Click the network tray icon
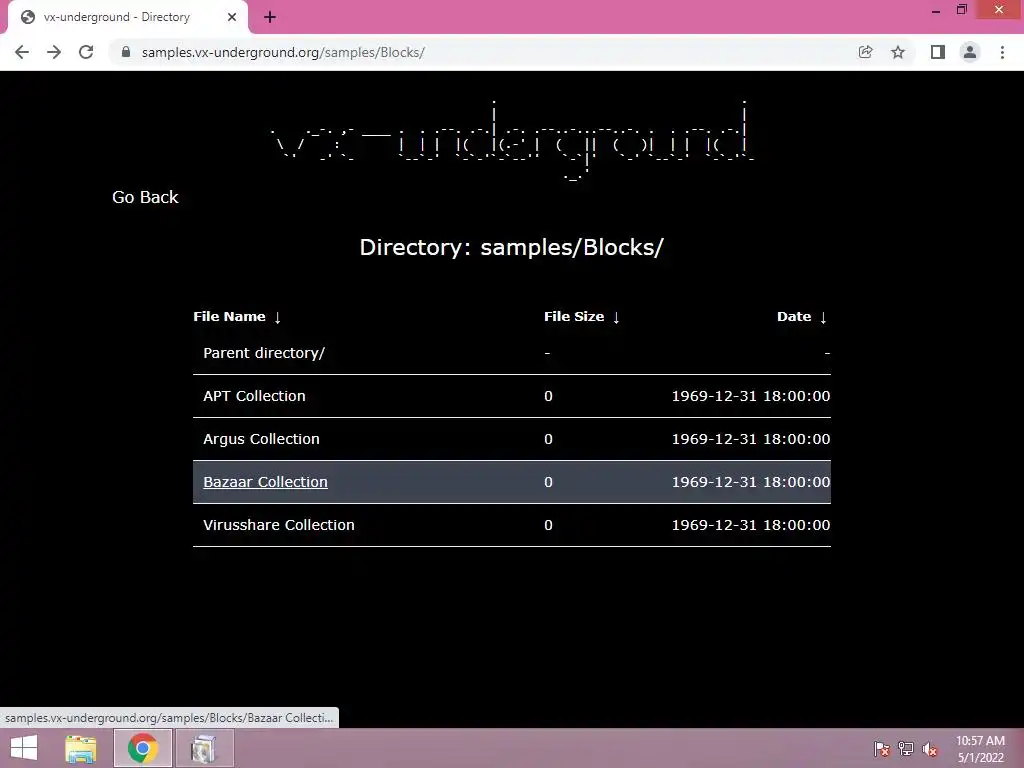 click(x=906, y=748)
